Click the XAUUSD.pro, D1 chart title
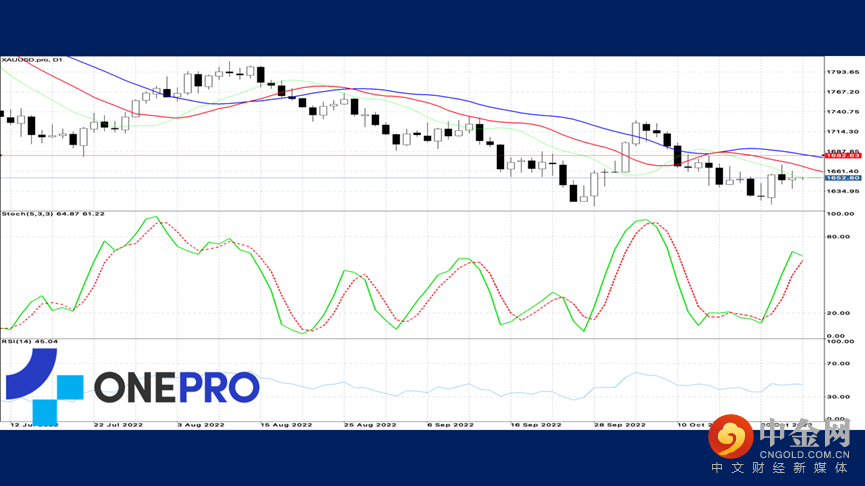 coord(32,60)
